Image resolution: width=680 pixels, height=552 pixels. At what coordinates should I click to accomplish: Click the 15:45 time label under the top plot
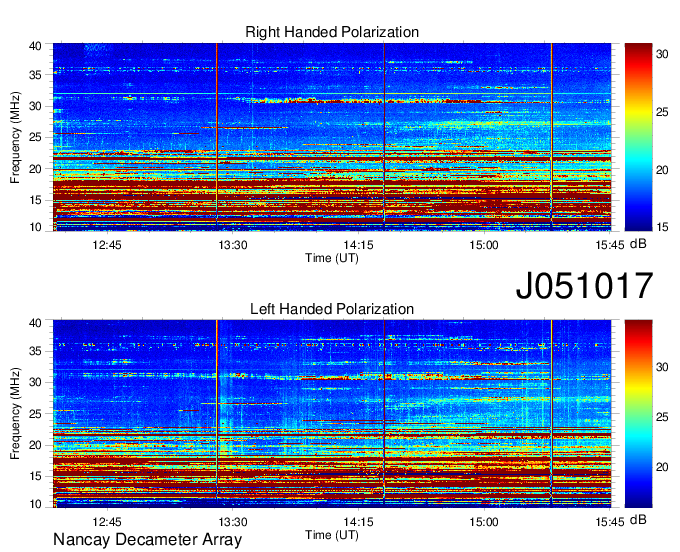coord(609,245)
